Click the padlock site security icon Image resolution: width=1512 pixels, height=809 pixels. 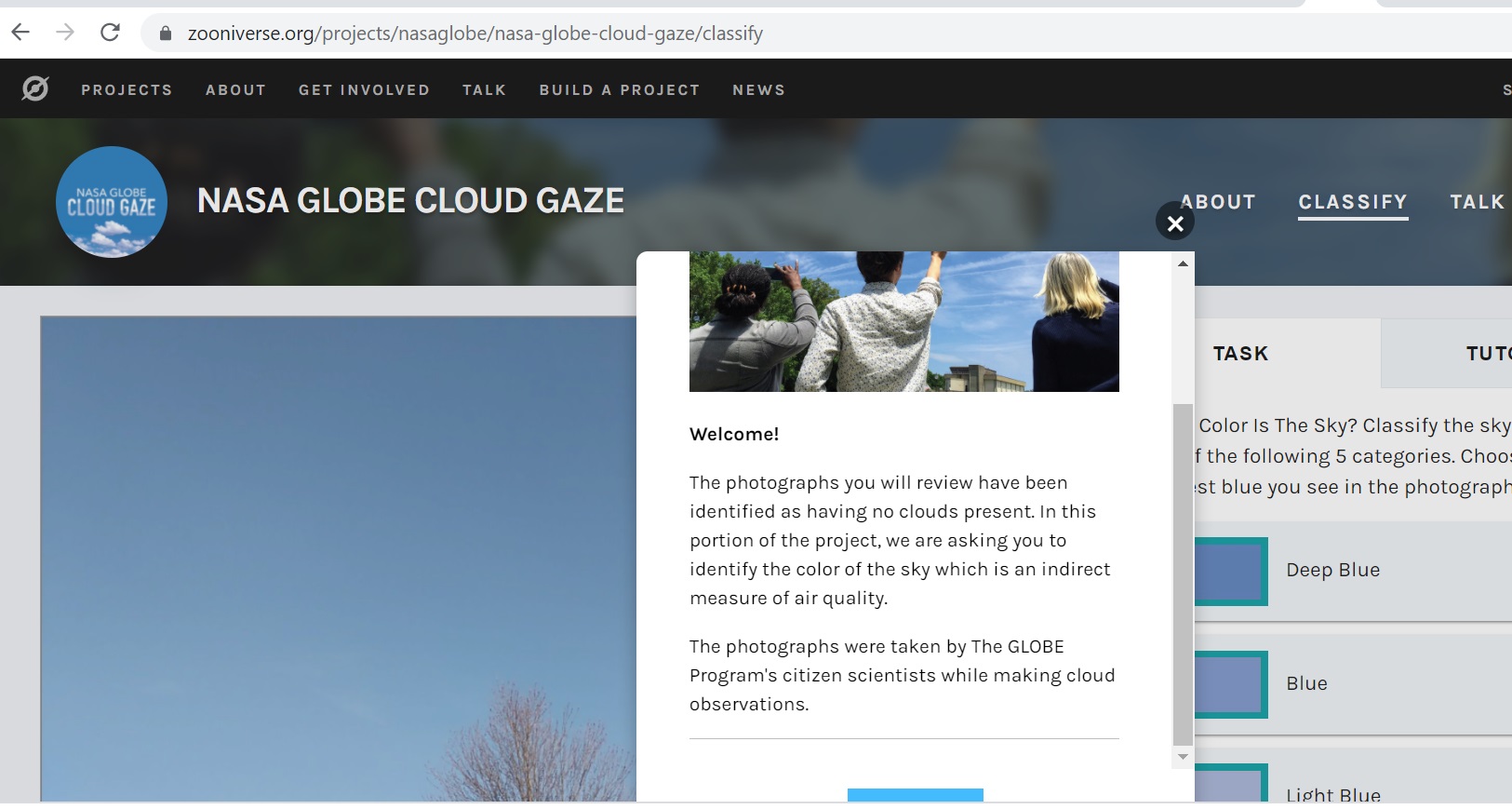[166, 34]
